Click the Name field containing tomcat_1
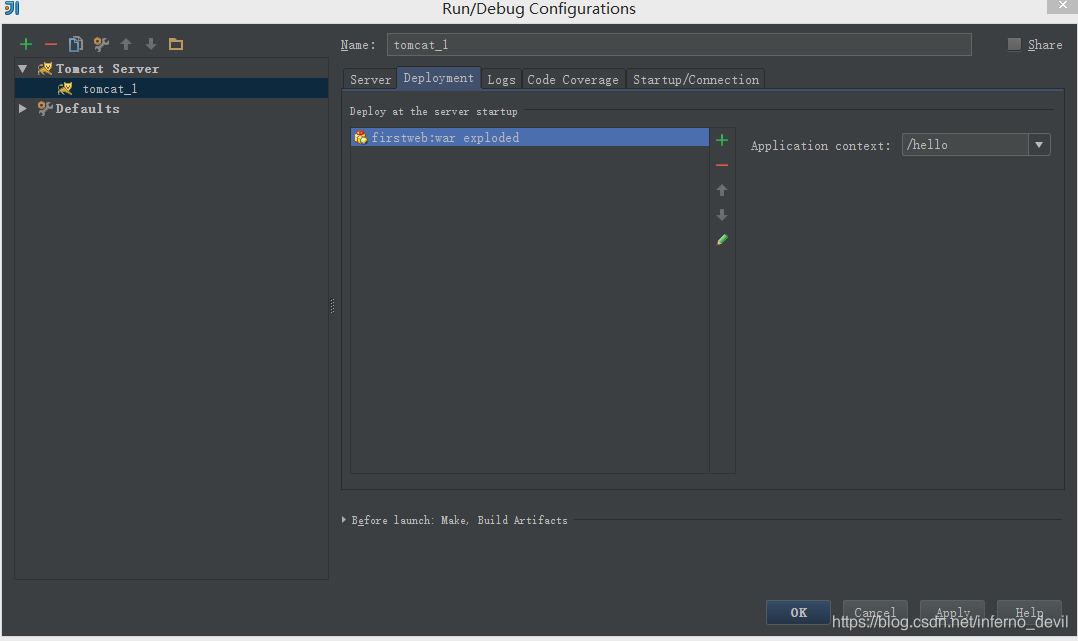 679,45
